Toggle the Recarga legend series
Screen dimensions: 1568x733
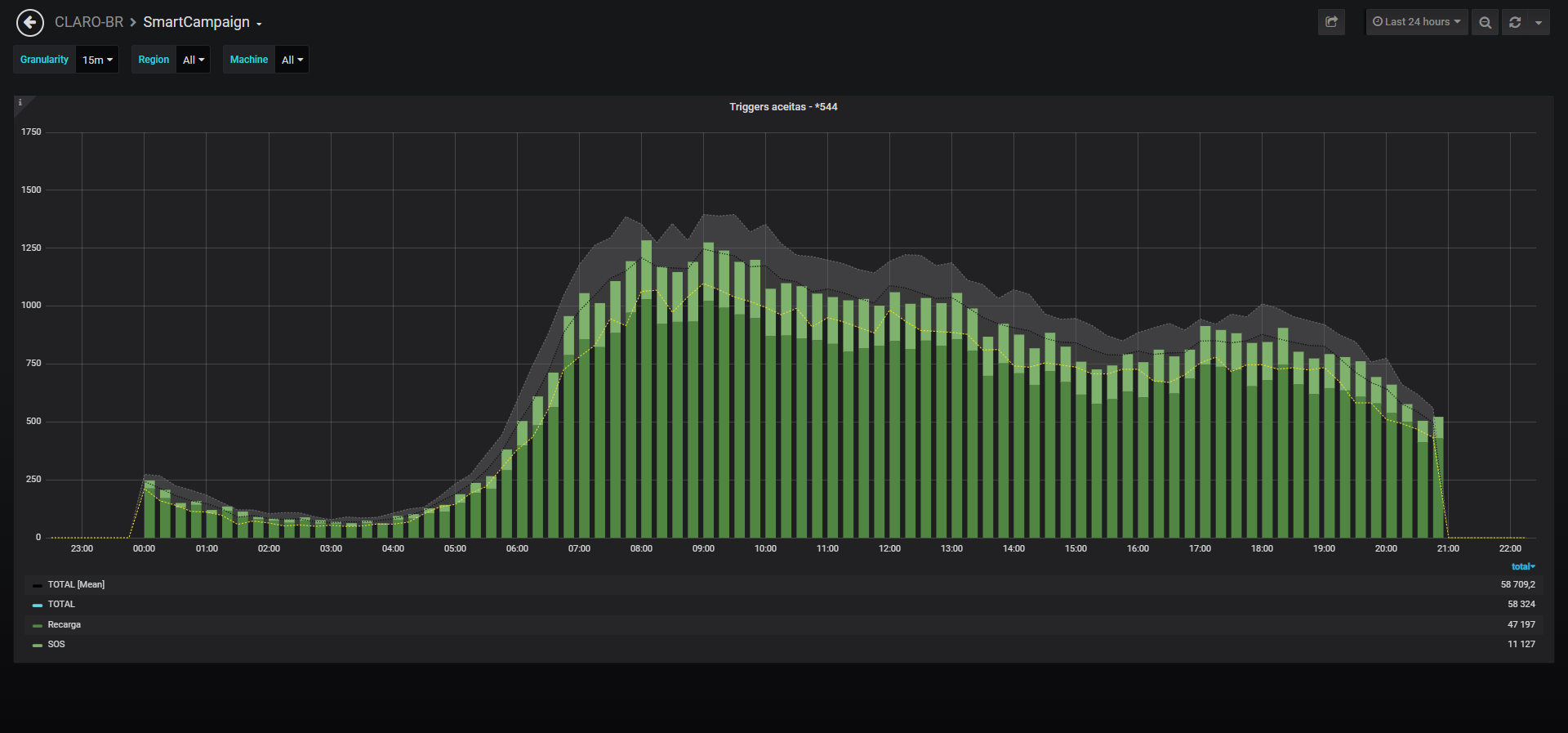click(64, 624)
